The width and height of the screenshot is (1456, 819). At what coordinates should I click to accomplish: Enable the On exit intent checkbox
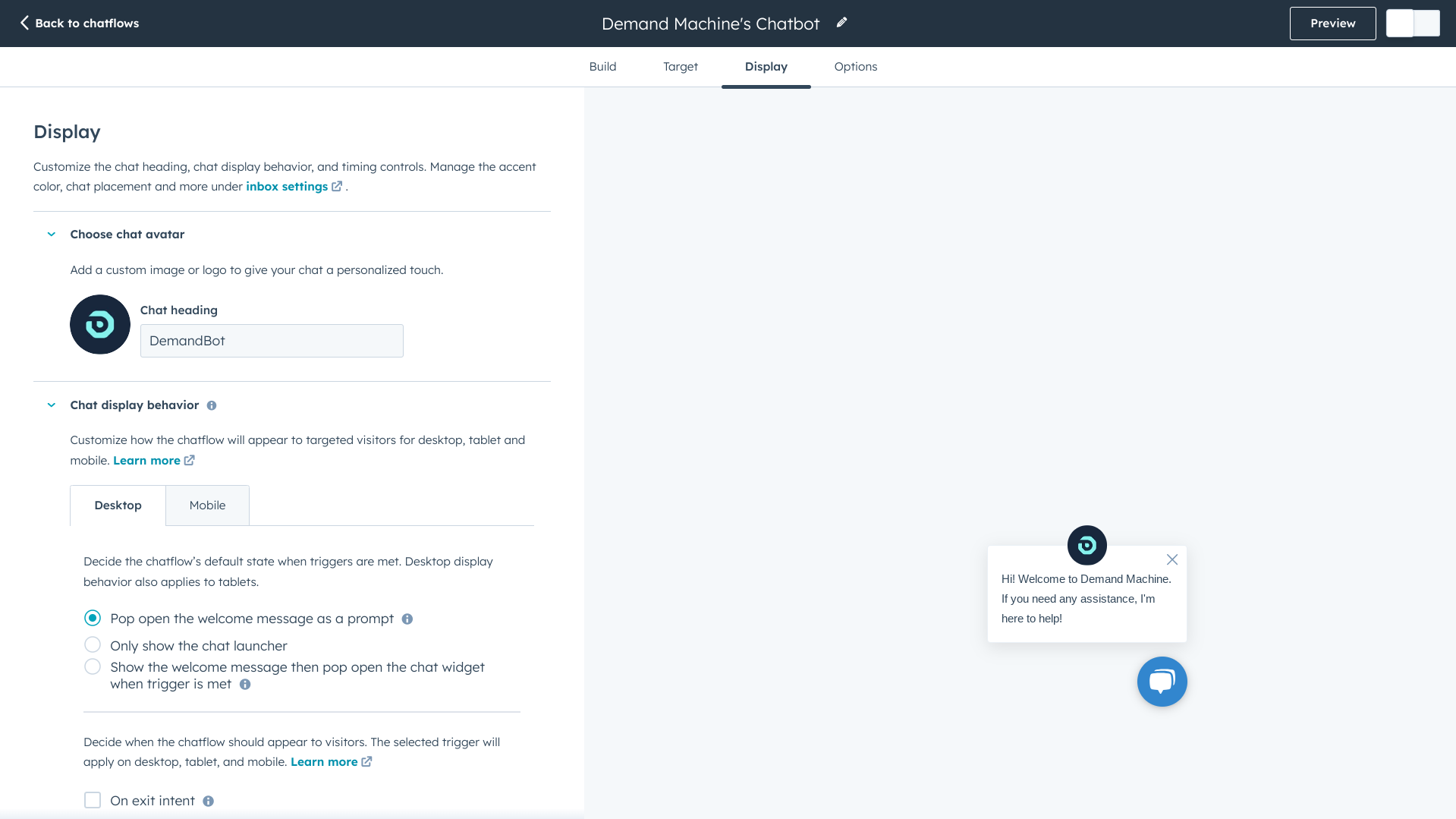click(x=93, y=800)
